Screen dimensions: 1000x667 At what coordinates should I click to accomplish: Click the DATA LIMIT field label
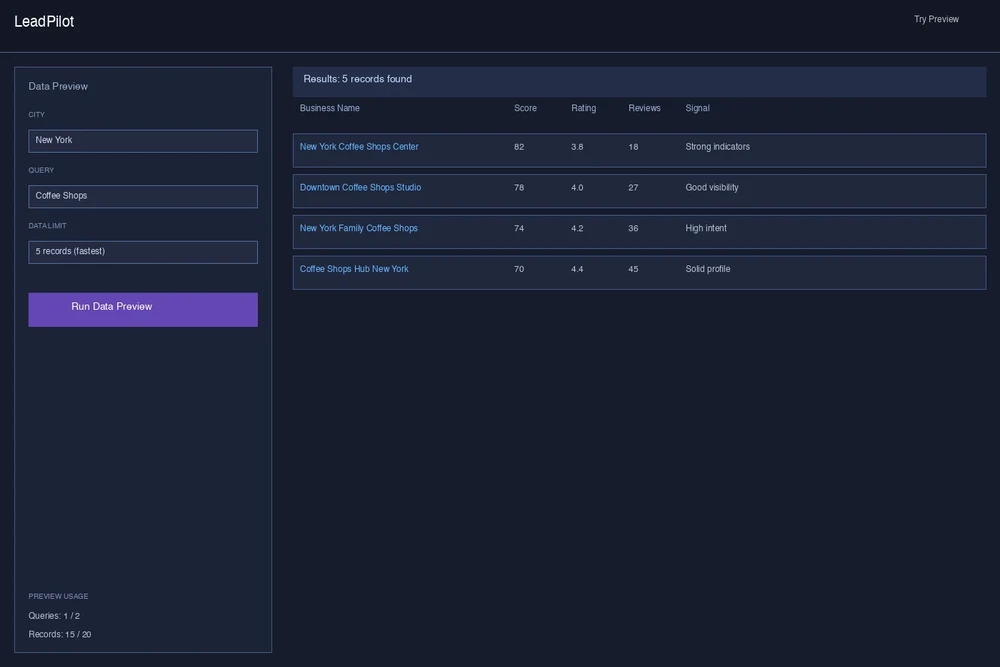(x=47, y=226)
